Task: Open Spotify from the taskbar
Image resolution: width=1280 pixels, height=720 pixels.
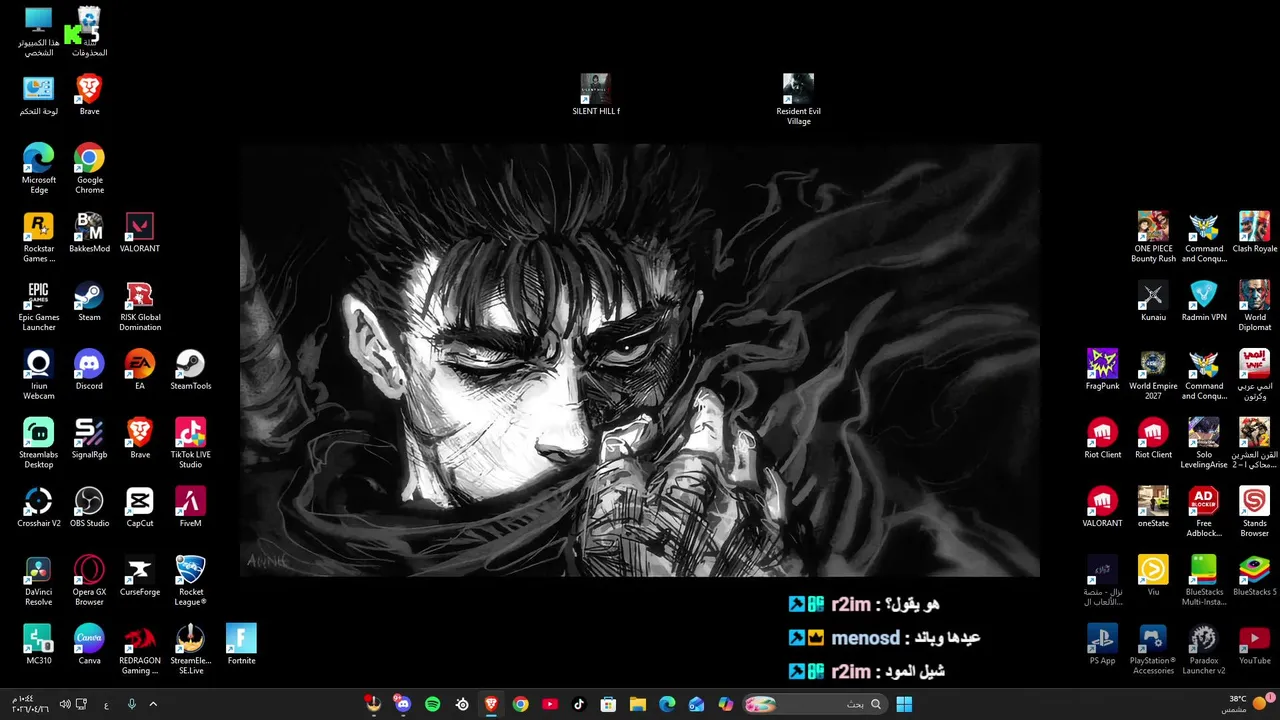Action: pos(432,704)
